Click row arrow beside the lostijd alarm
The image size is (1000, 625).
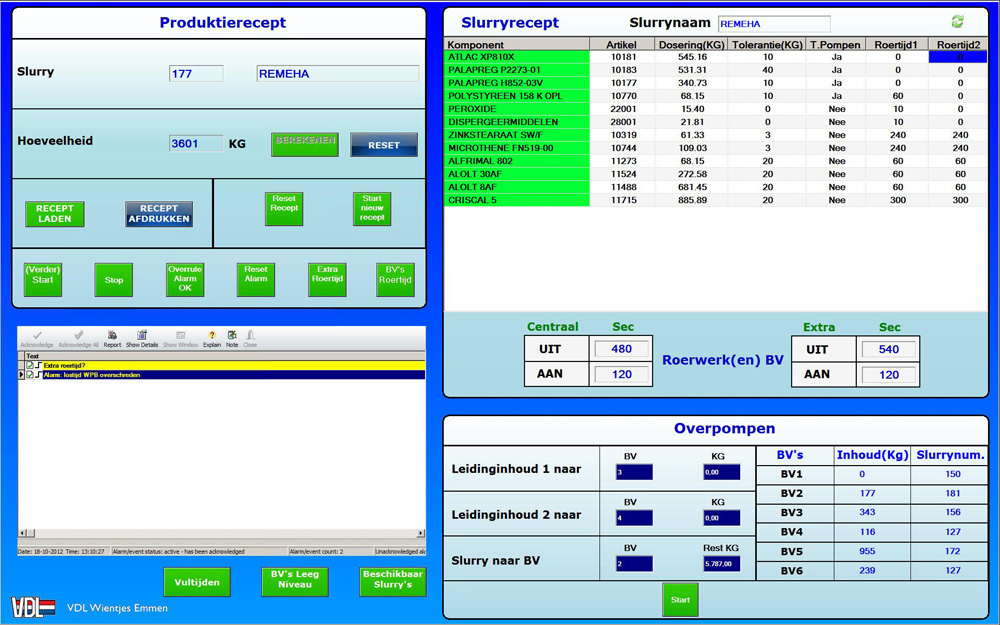click(22, 375)
